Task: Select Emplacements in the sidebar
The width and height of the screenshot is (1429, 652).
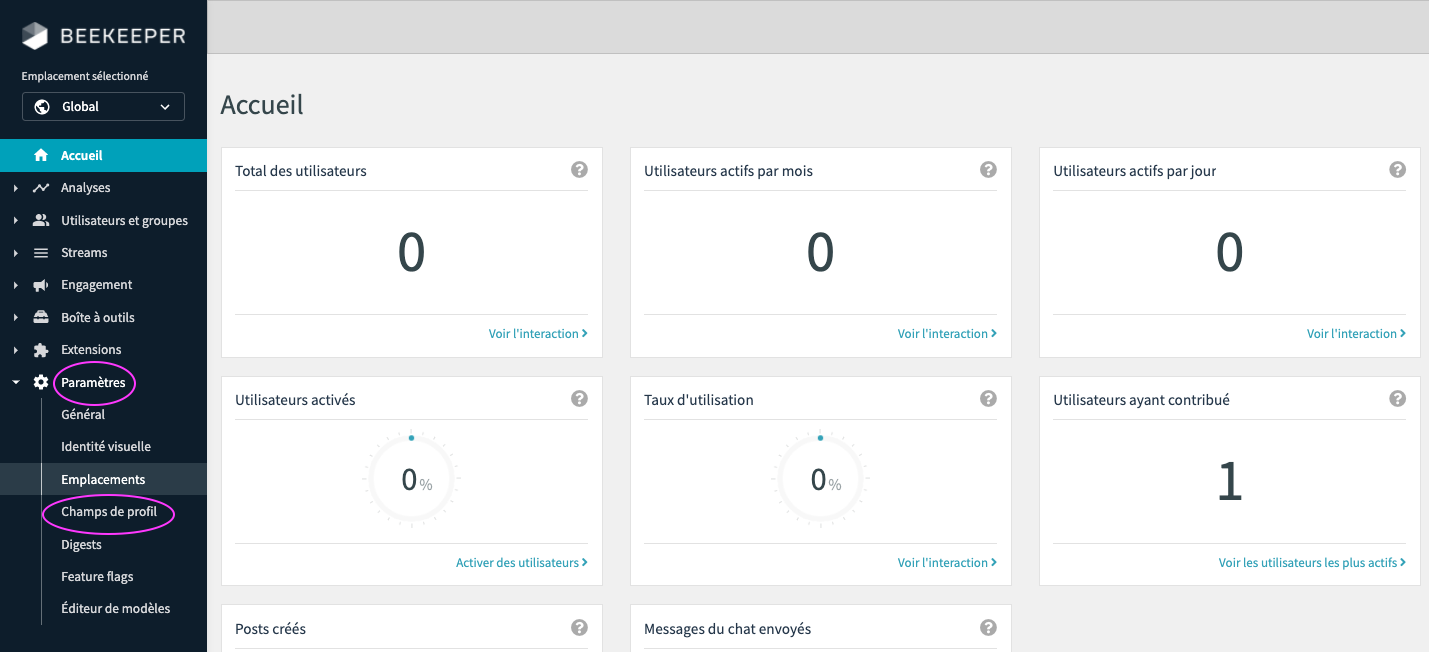Action: point(102,479)
